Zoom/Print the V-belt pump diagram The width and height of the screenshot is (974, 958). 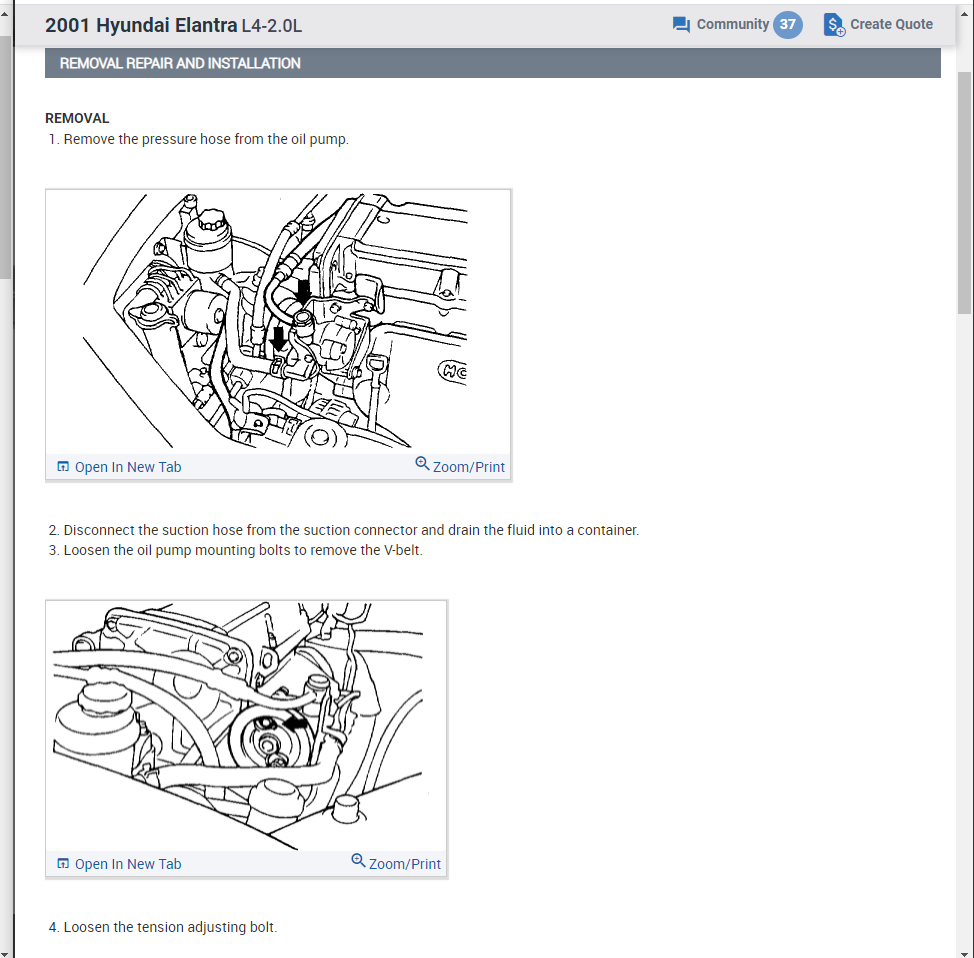coord(405,864)
